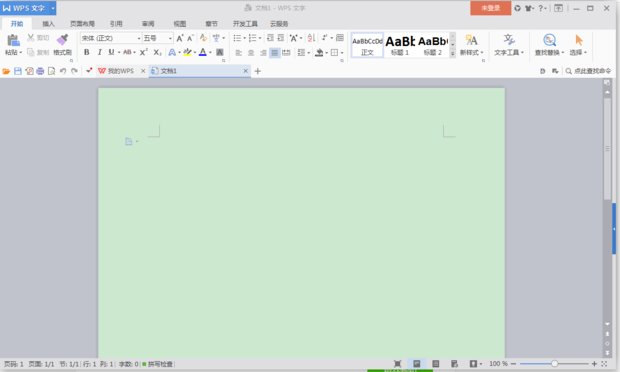Apply subscript X₂ formatting
620x372 pixels.
point(157,52)
